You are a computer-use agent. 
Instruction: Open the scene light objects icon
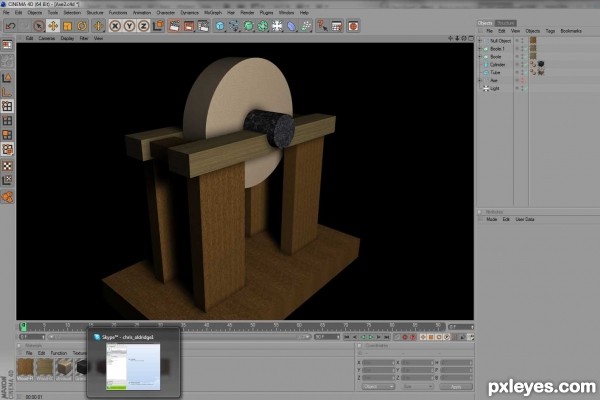click(x=277, y=26)
